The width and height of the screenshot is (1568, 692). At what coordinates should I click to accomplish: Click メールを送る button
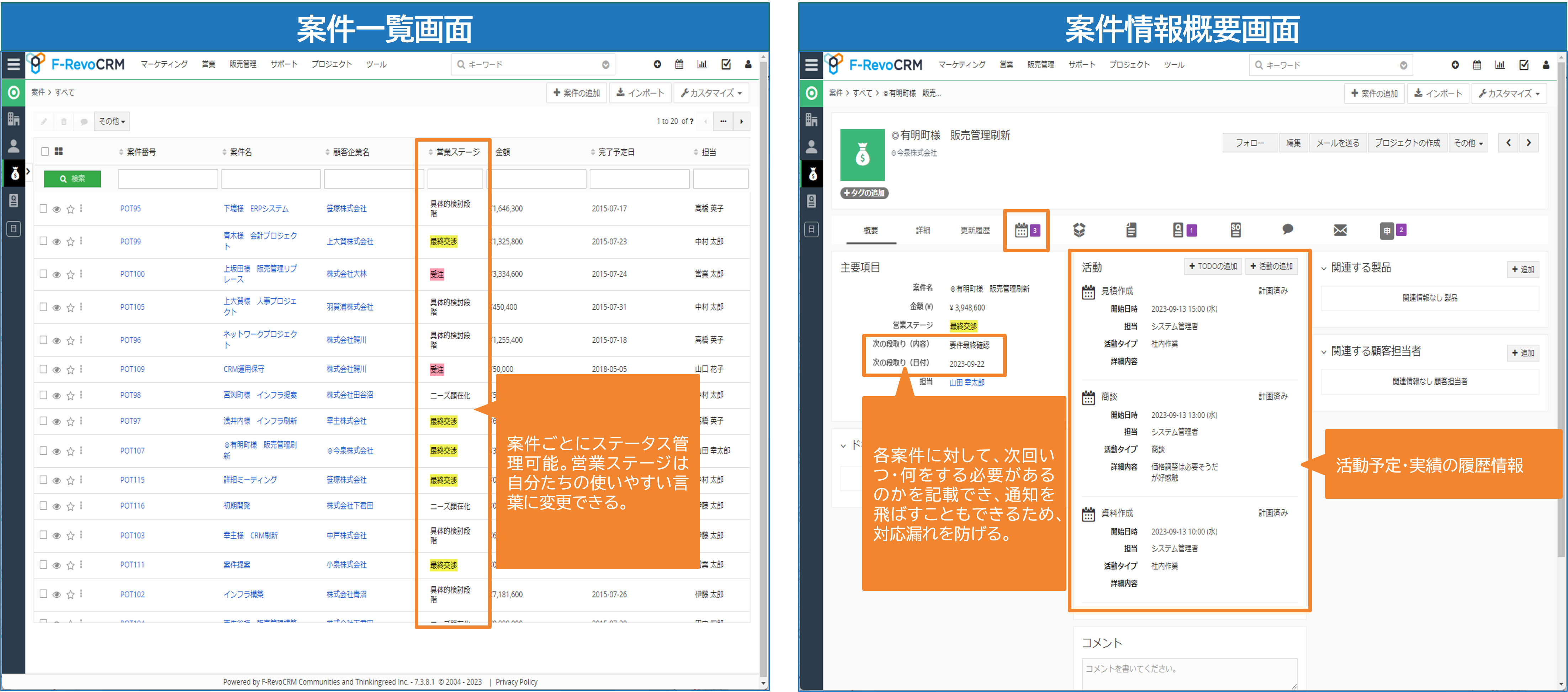[x=1337, y=142]
